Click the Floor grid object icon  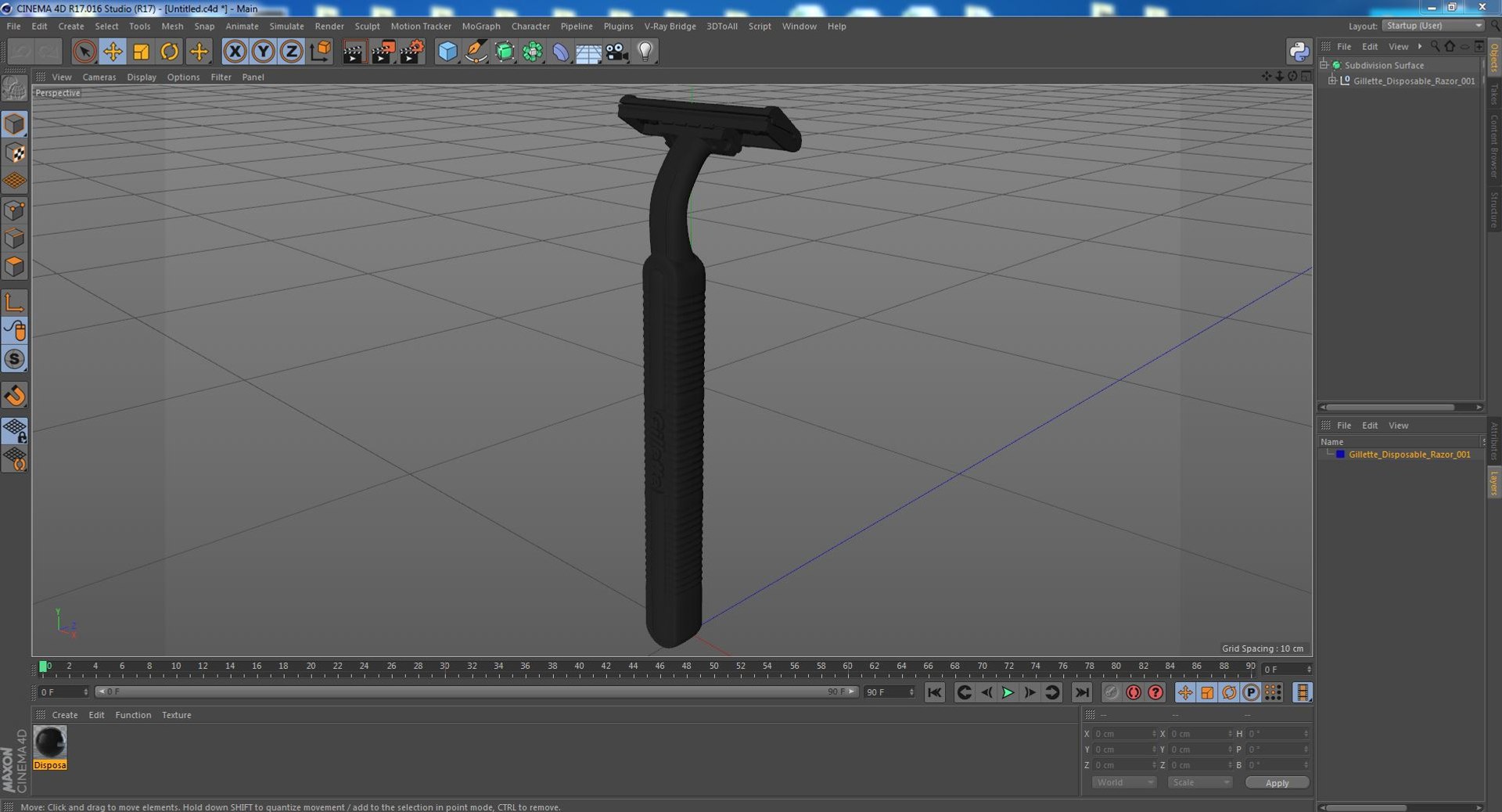click(x=588, y=52)
